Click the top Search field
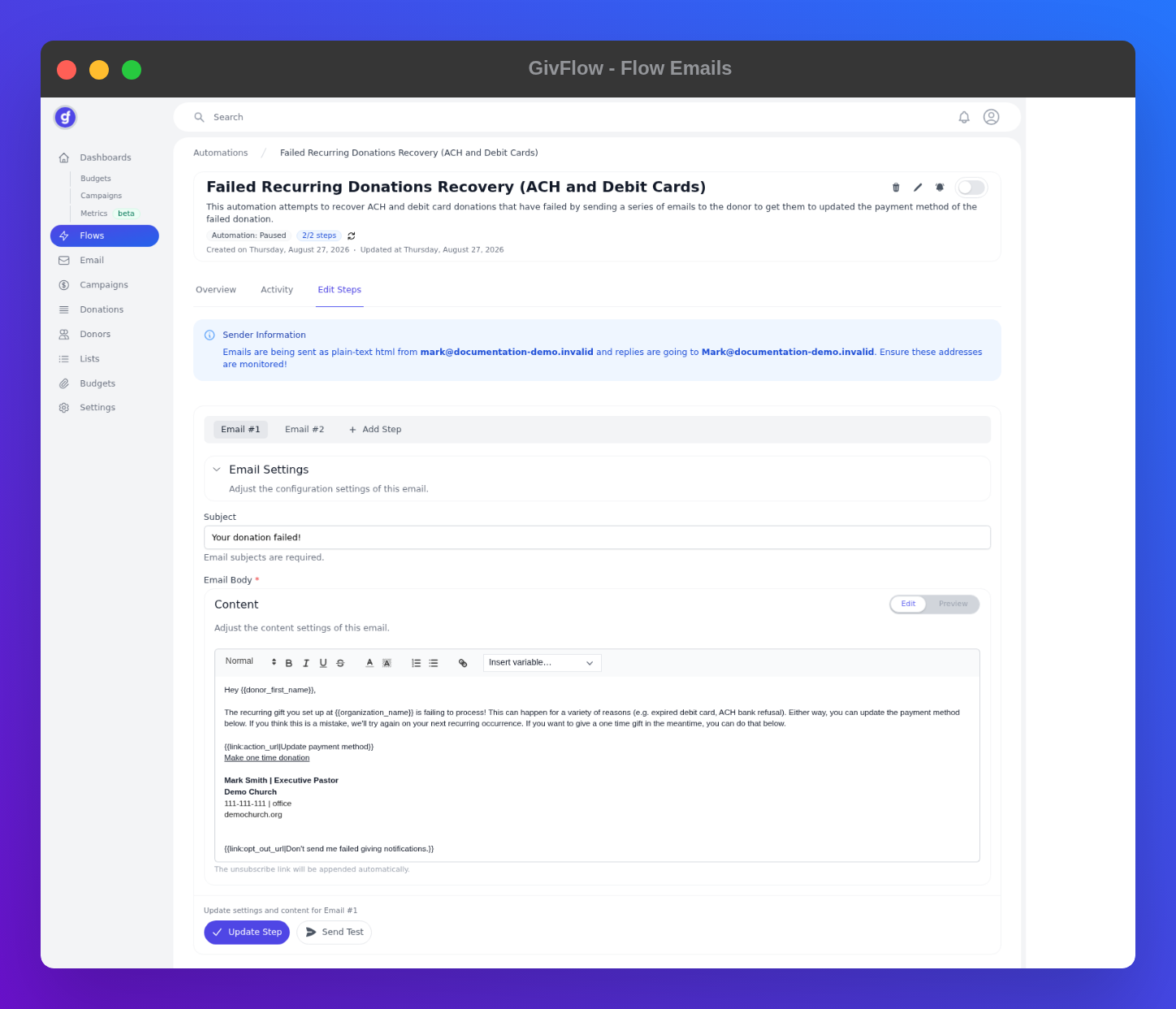The width and height of the screenshot is (1176, 1009). point(597,117)
